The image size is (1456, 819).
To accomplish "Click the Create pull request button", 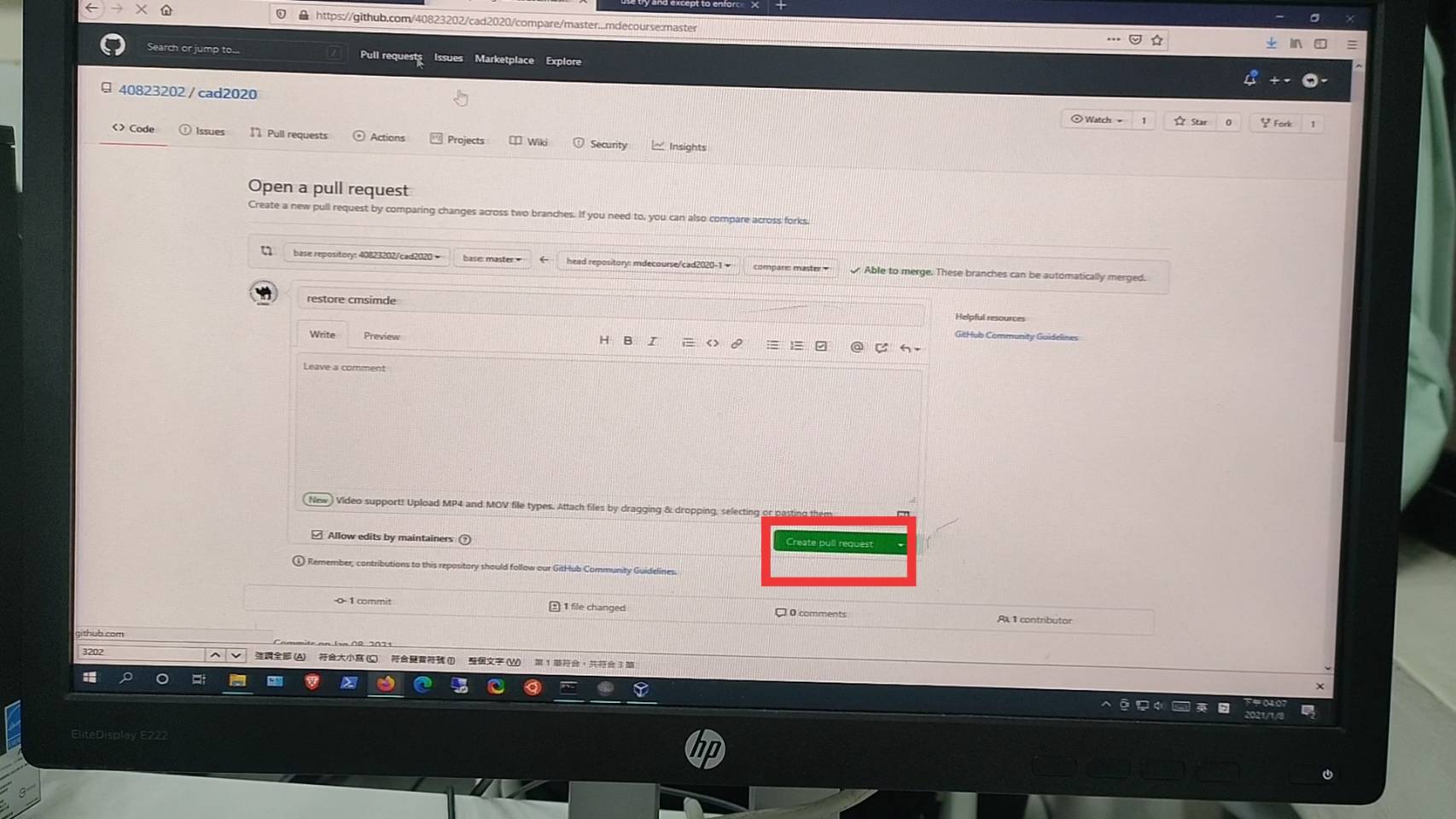I will (832, 543).
